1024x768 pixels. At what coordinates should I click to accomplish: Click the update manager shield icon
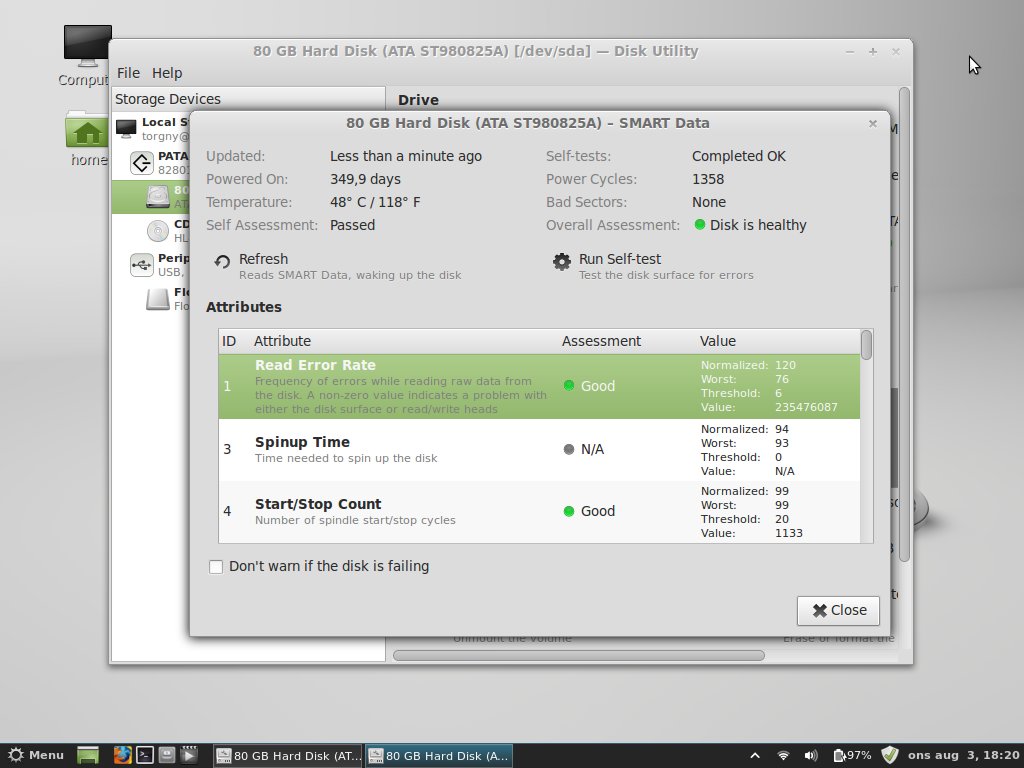(889, 756)
